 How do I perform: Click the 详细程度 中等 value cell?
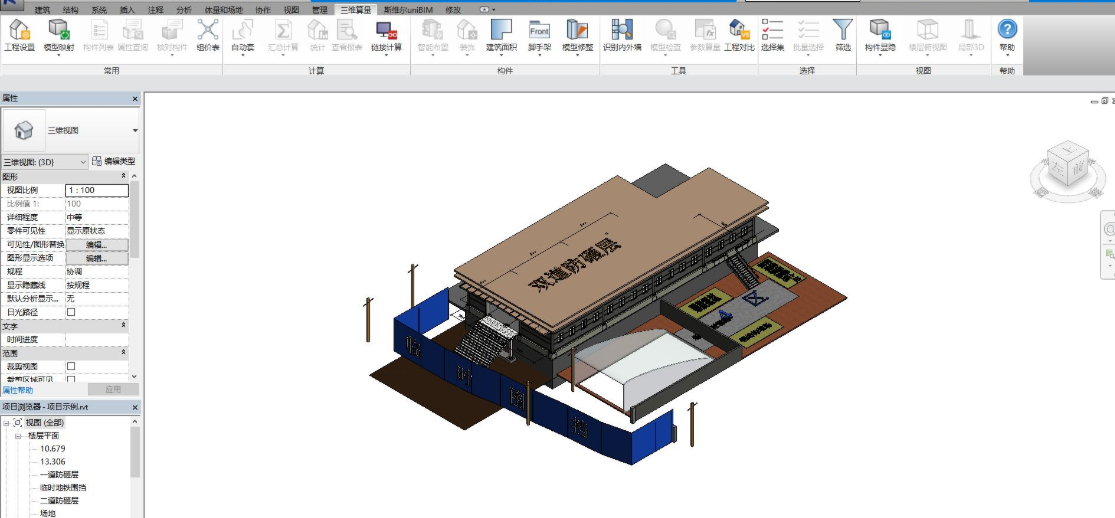[97, 217]
